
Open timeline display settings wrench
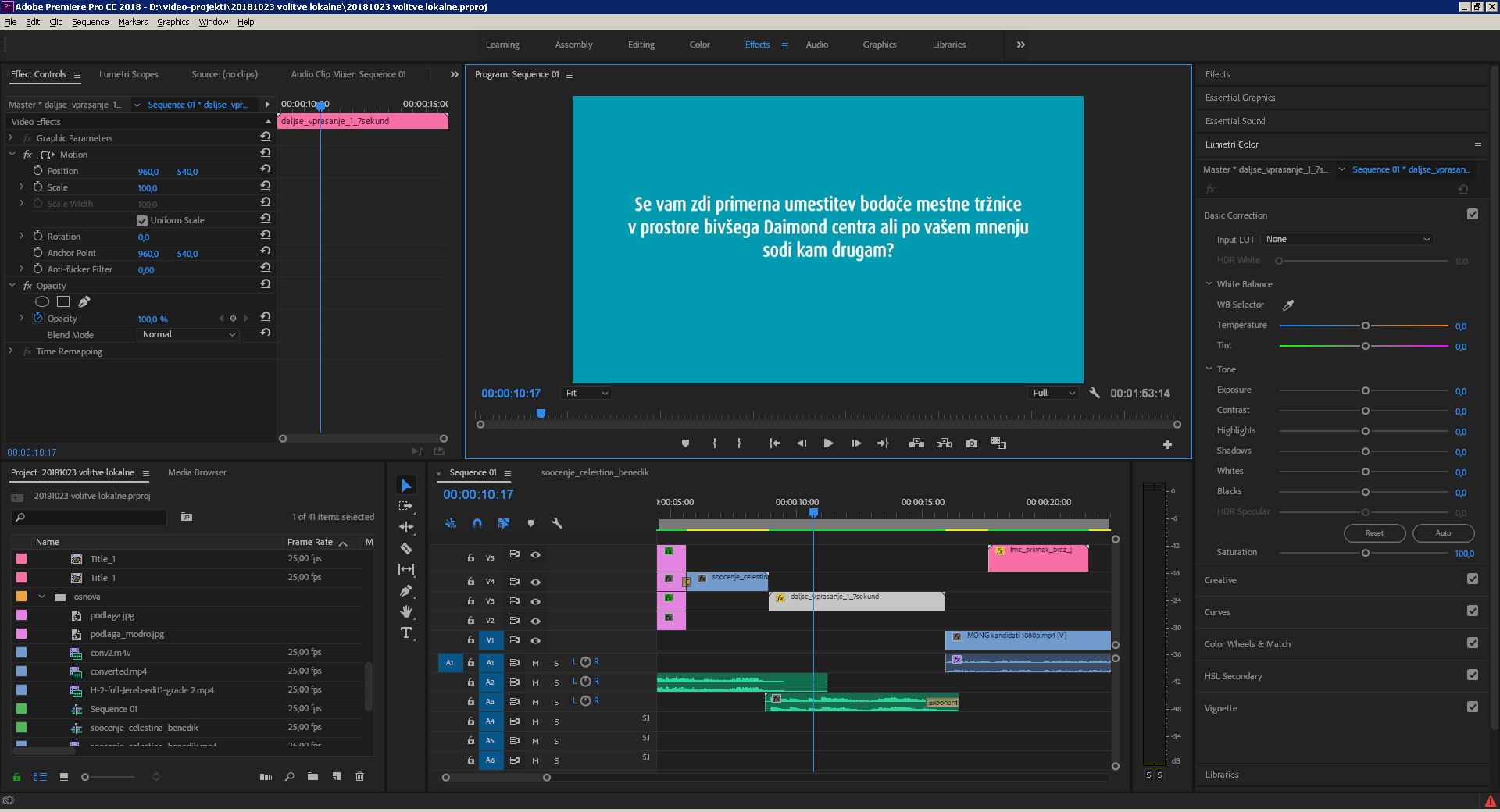(557, 523)
